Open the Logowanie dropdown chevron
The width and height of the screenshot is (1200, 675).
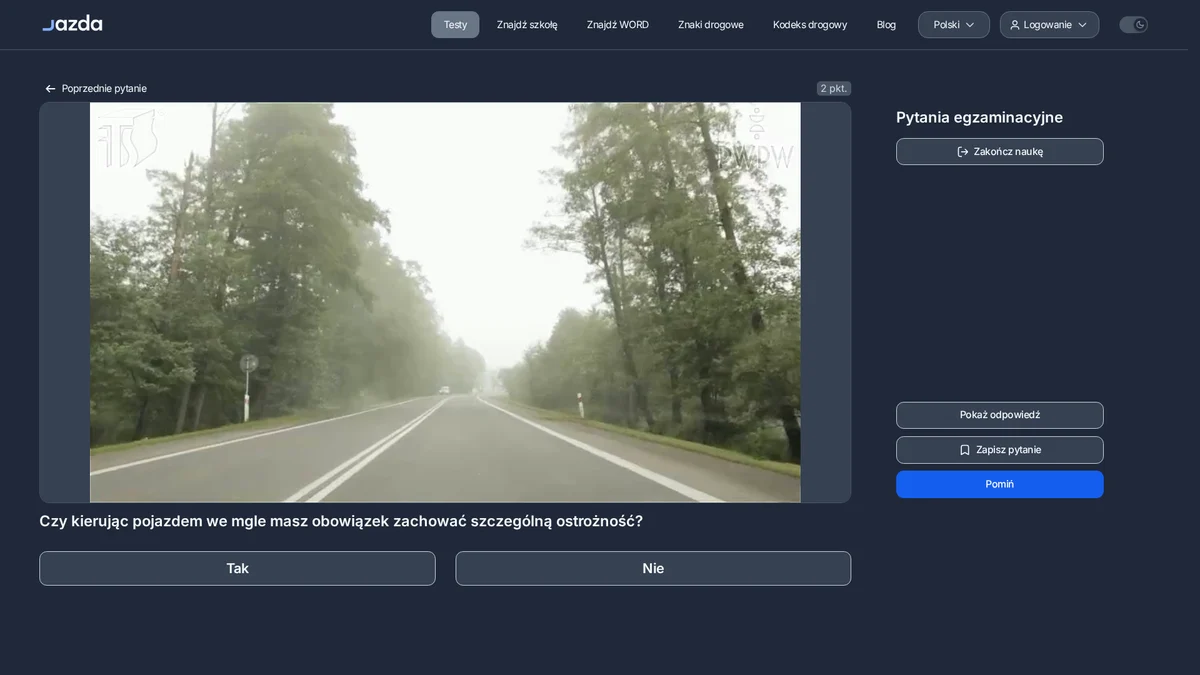tap(1083, 25)
